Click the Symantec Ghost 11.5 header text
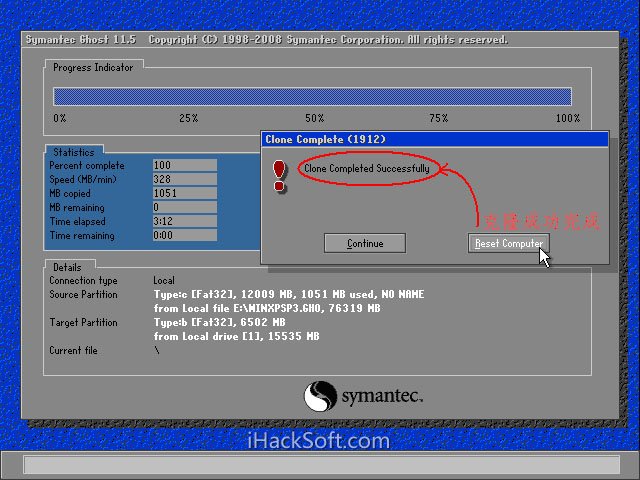The width and height of the screenshot is (640, 480). [x=82, y=40]
